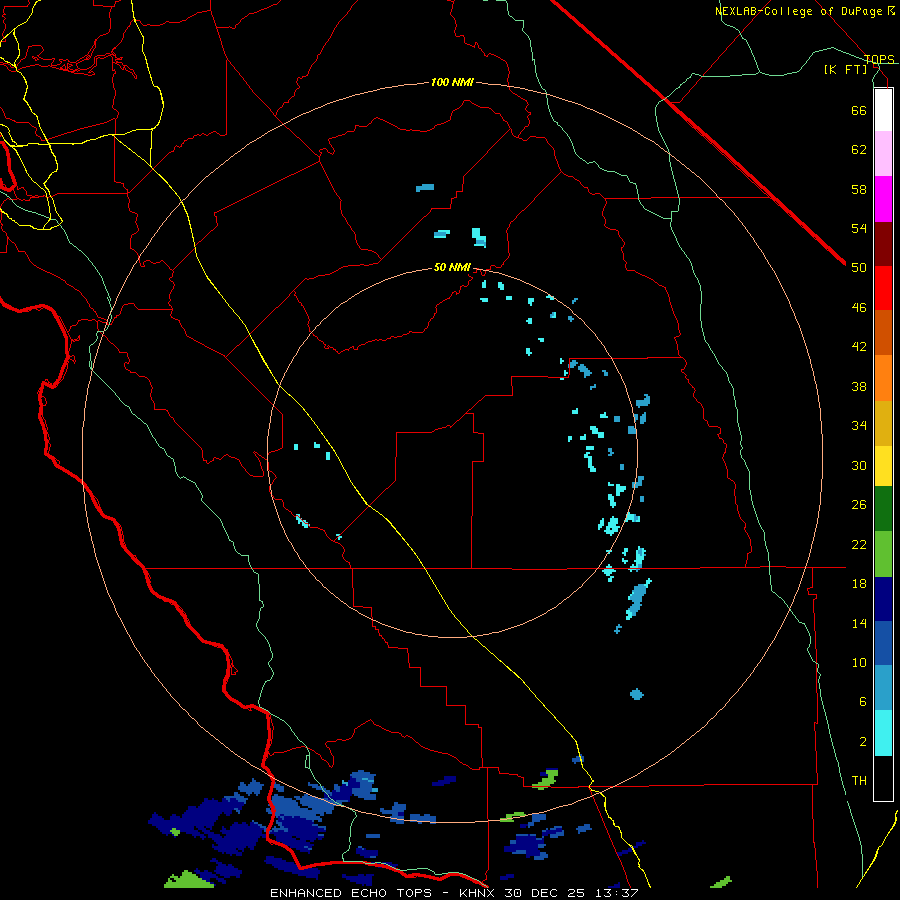Screen dimensions: 900x900
Task: Click the light green swatch below 26
Action: point(883,554)
